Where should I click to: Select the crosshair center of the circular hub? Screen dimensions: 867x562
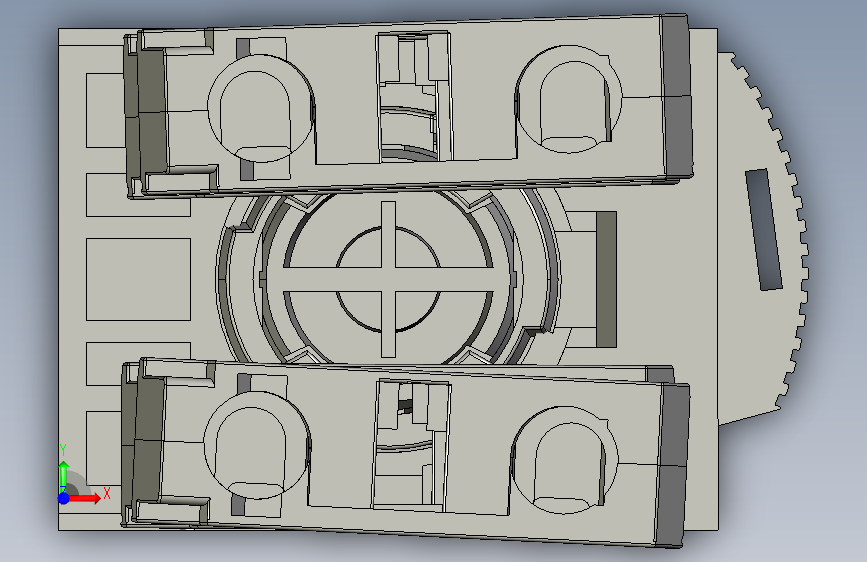(x=388, y=279)
